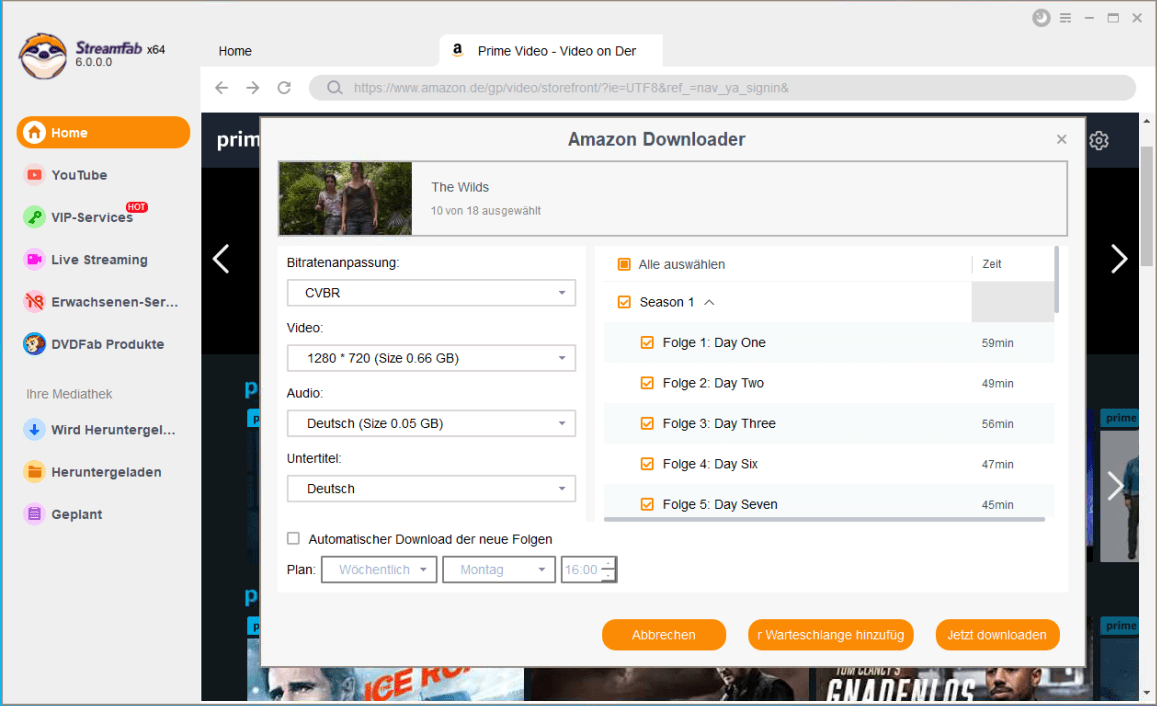Viewport: 1157px width, 706px height.
Task: Open the Untertitel dropdown
Action: [431, 489]
